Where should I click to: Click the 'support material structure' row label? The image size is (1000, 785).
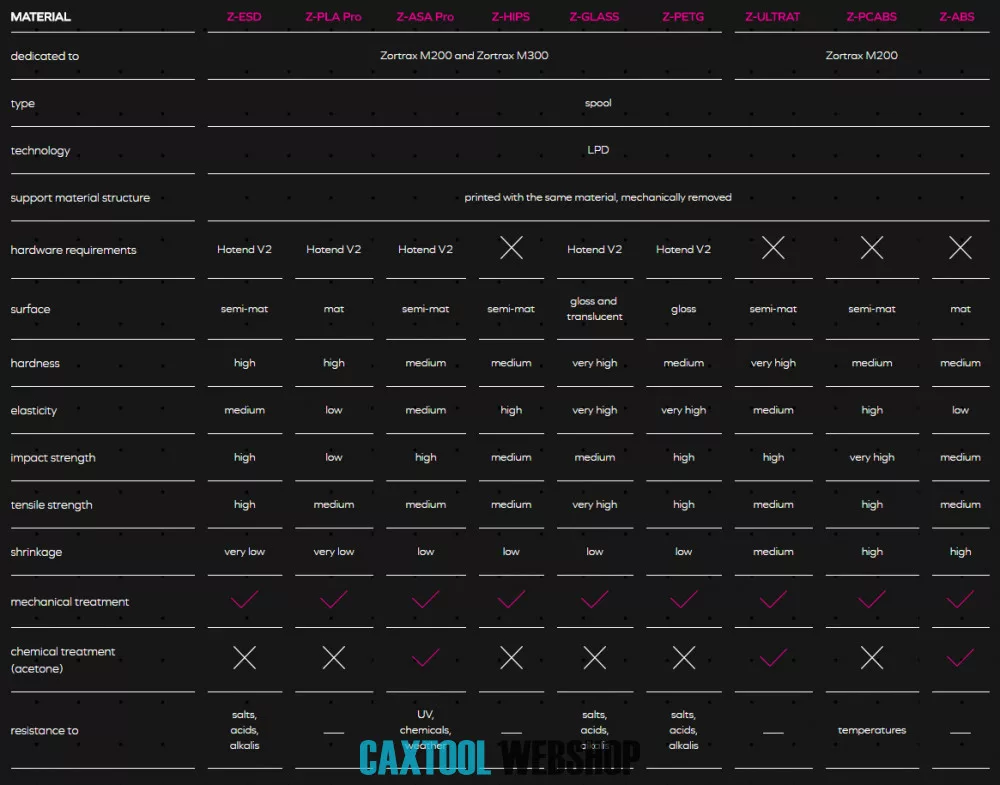click(80, 198)
